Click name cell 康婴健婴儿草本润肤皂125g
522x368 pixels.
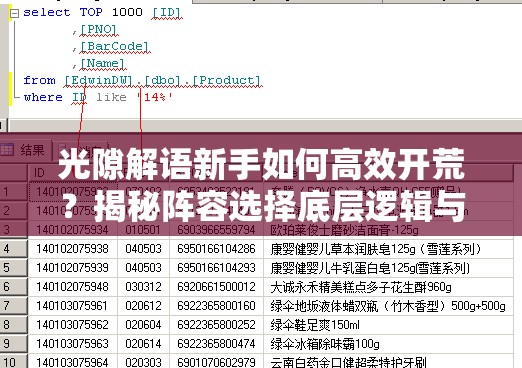388,249
